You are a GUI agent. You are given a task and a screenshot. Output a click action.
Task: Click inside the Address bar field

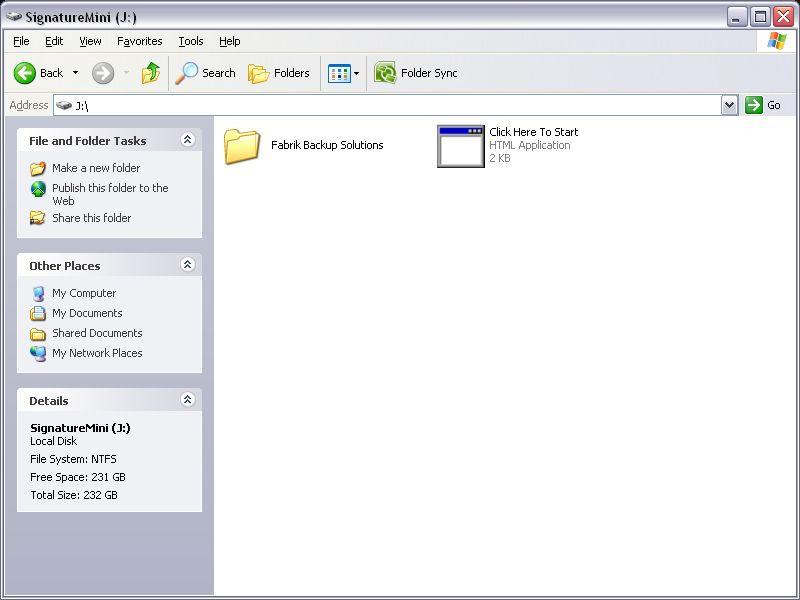[388, 106]
